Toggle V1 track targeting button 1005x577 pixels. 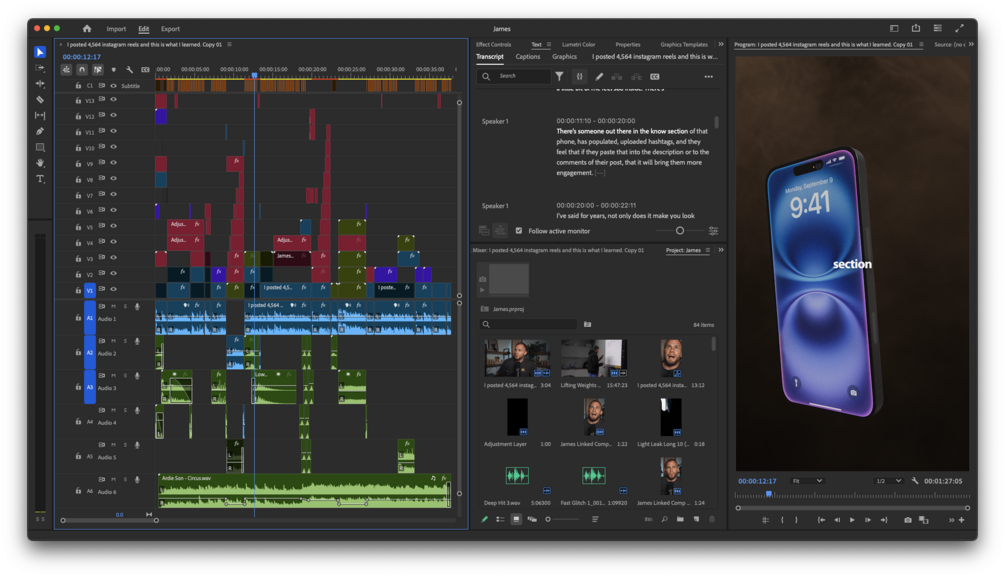[x=90, y=290]
